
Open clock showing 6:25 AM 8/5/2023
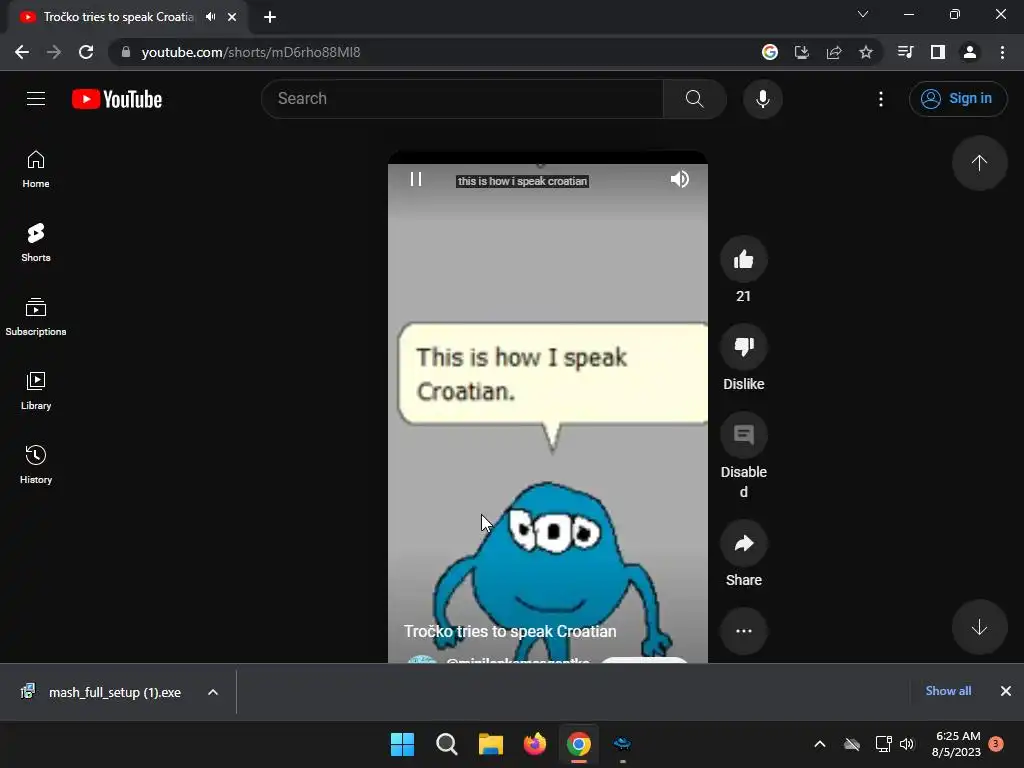pos(957,744)
